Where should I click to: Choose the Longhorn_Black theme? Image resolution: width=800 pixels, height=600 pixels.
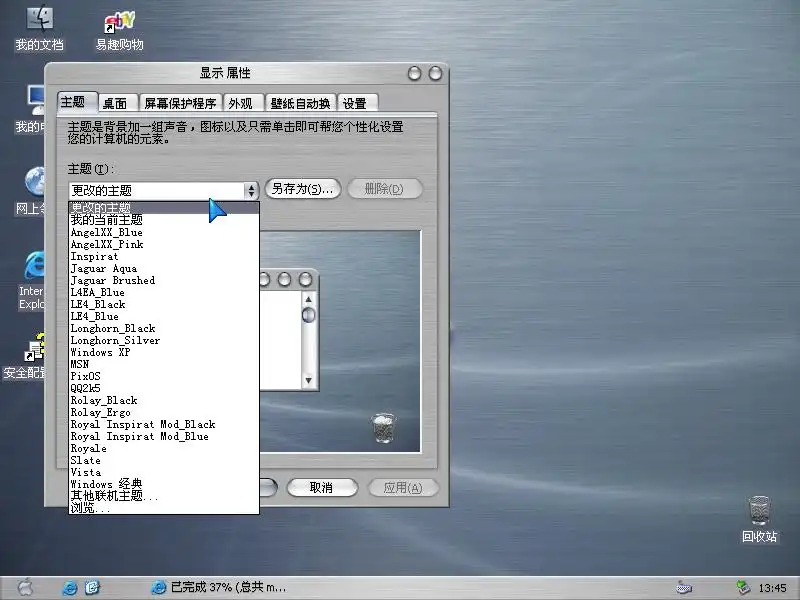164,328
